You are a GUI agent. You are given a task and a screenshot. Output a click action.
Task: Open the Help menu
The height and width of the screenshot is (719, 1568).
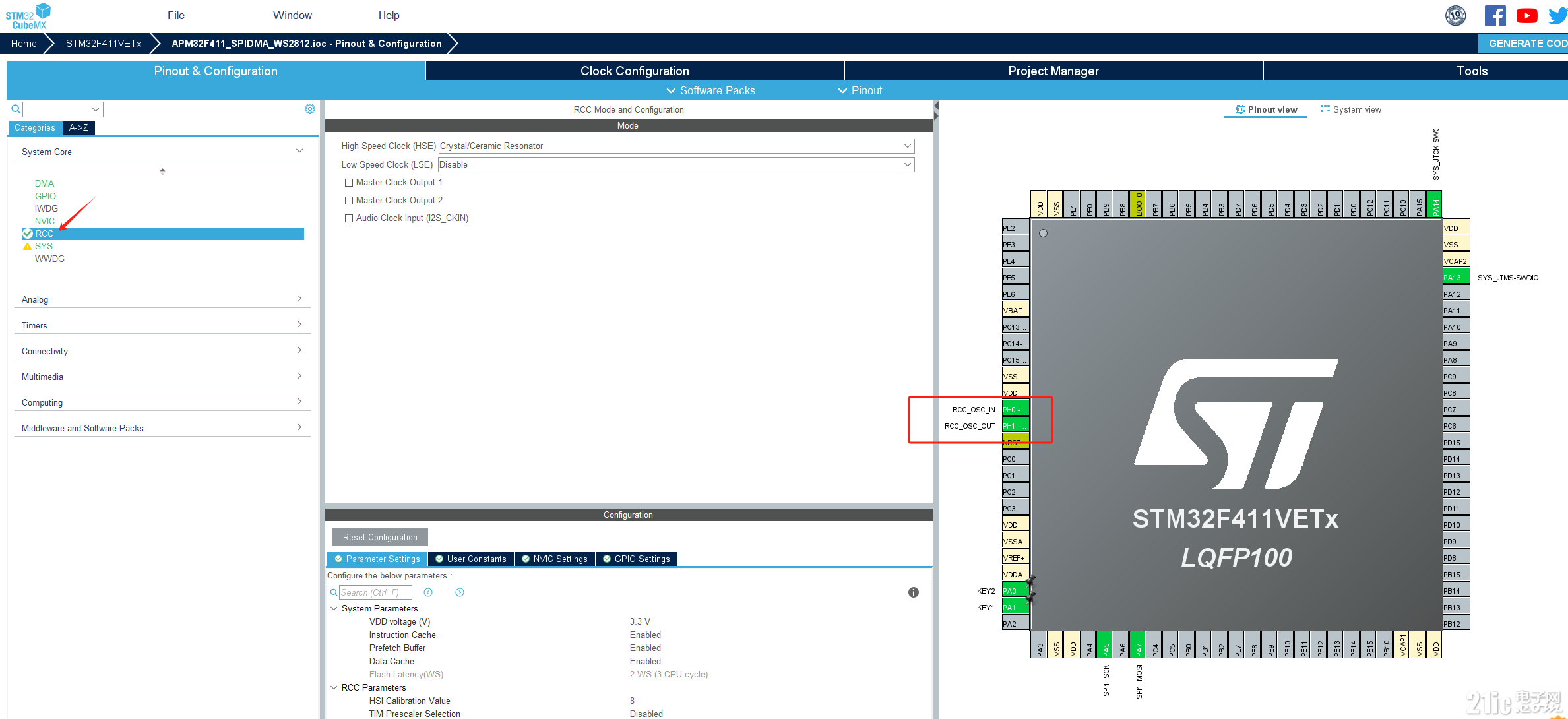(389, 15)
